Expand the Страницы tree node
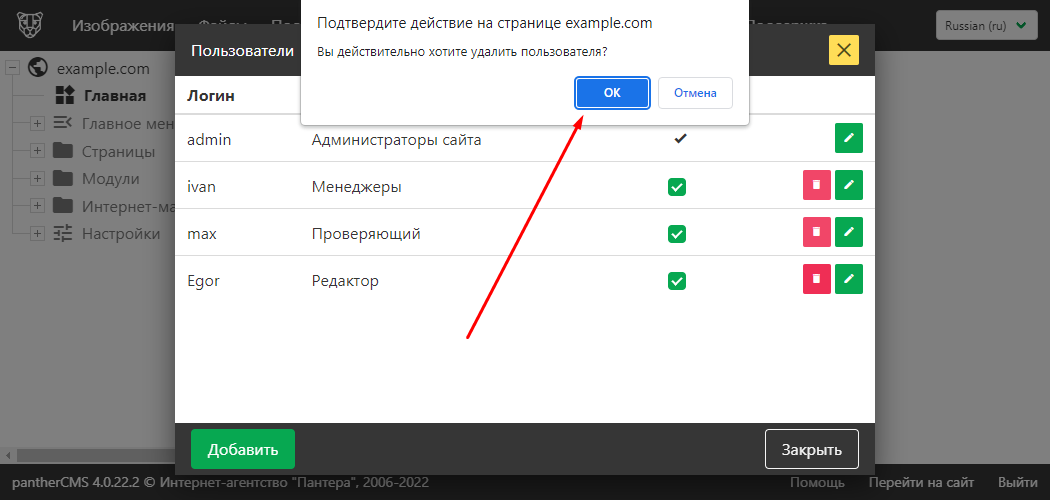Viewport: 1050px width, 500px height. click(38, 151)
